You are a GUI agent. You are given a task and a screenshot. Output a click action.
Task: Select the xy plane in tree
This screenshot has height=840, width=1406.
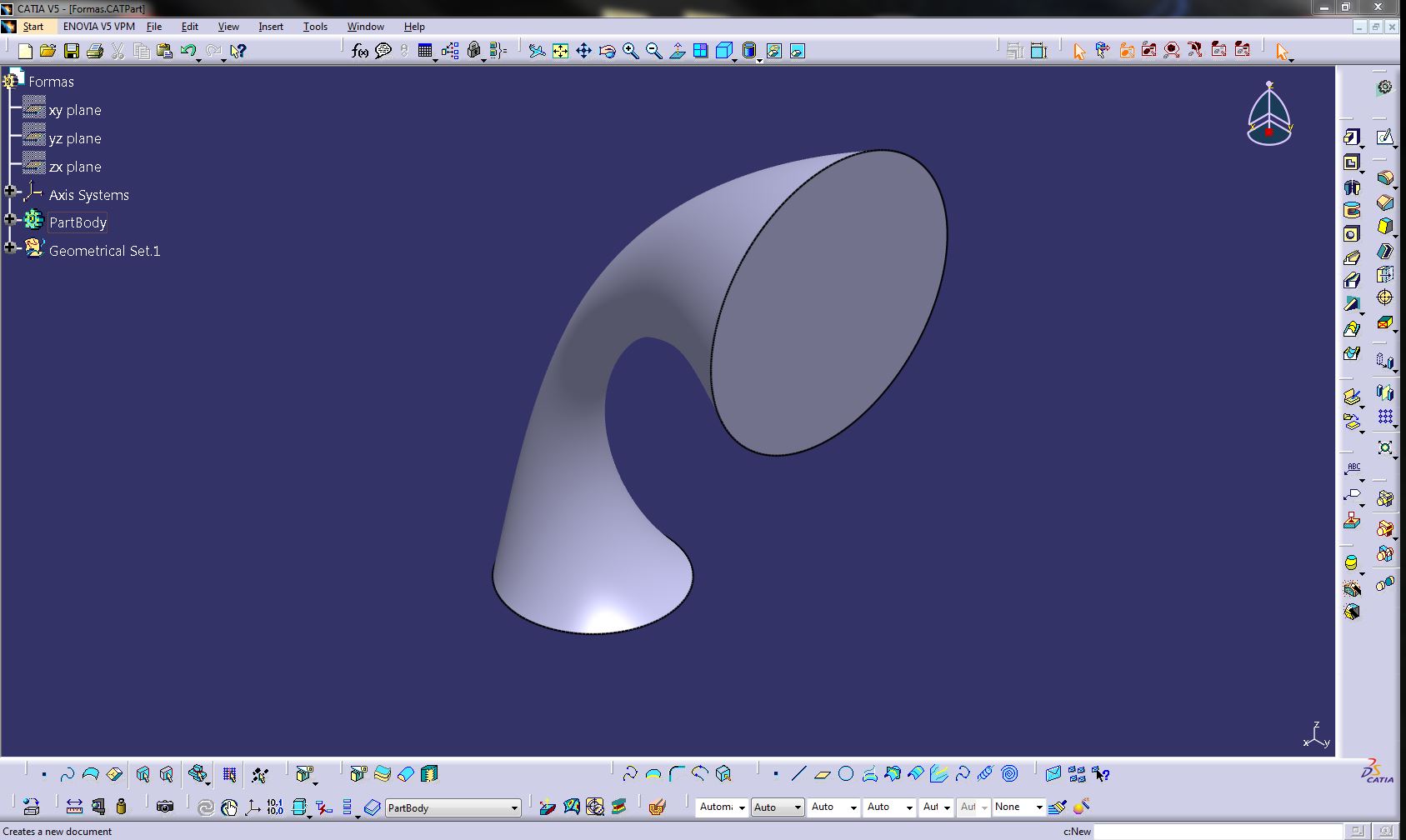[x=75, y=110]
